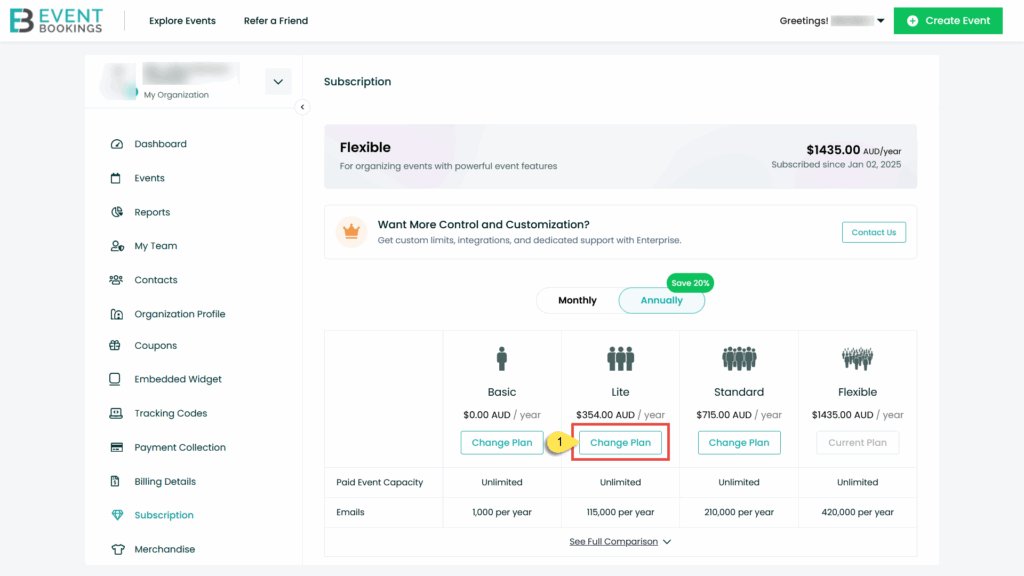1024x576 pixels.
Task: Click the Create Event button
Action: [x=948, y=21]
